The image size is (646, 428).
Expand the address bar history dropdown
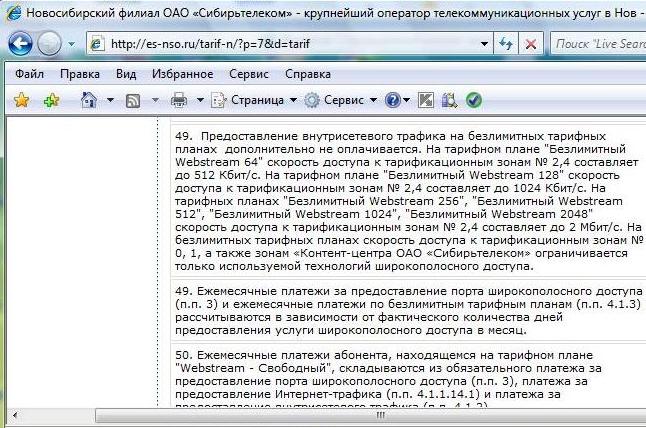coord(484,44)
